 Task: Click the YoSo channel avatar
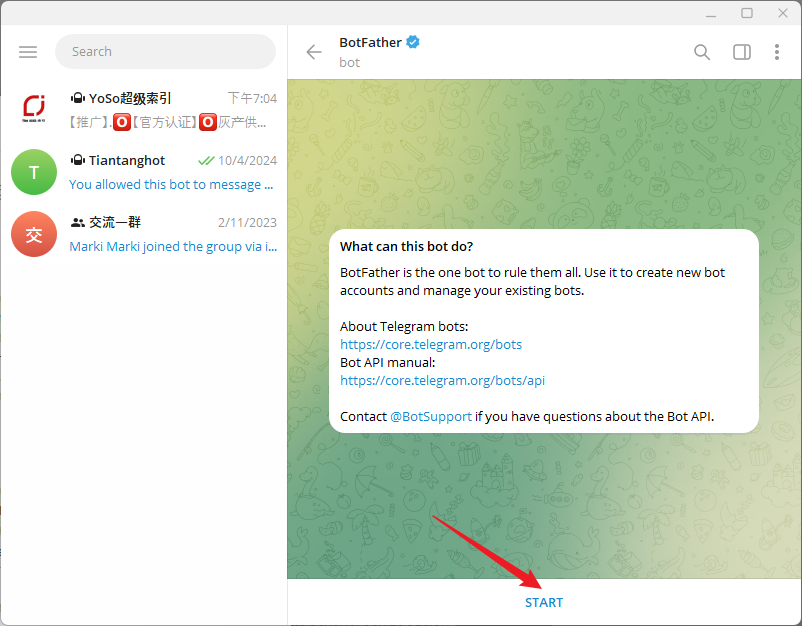[x=34, y=110]
